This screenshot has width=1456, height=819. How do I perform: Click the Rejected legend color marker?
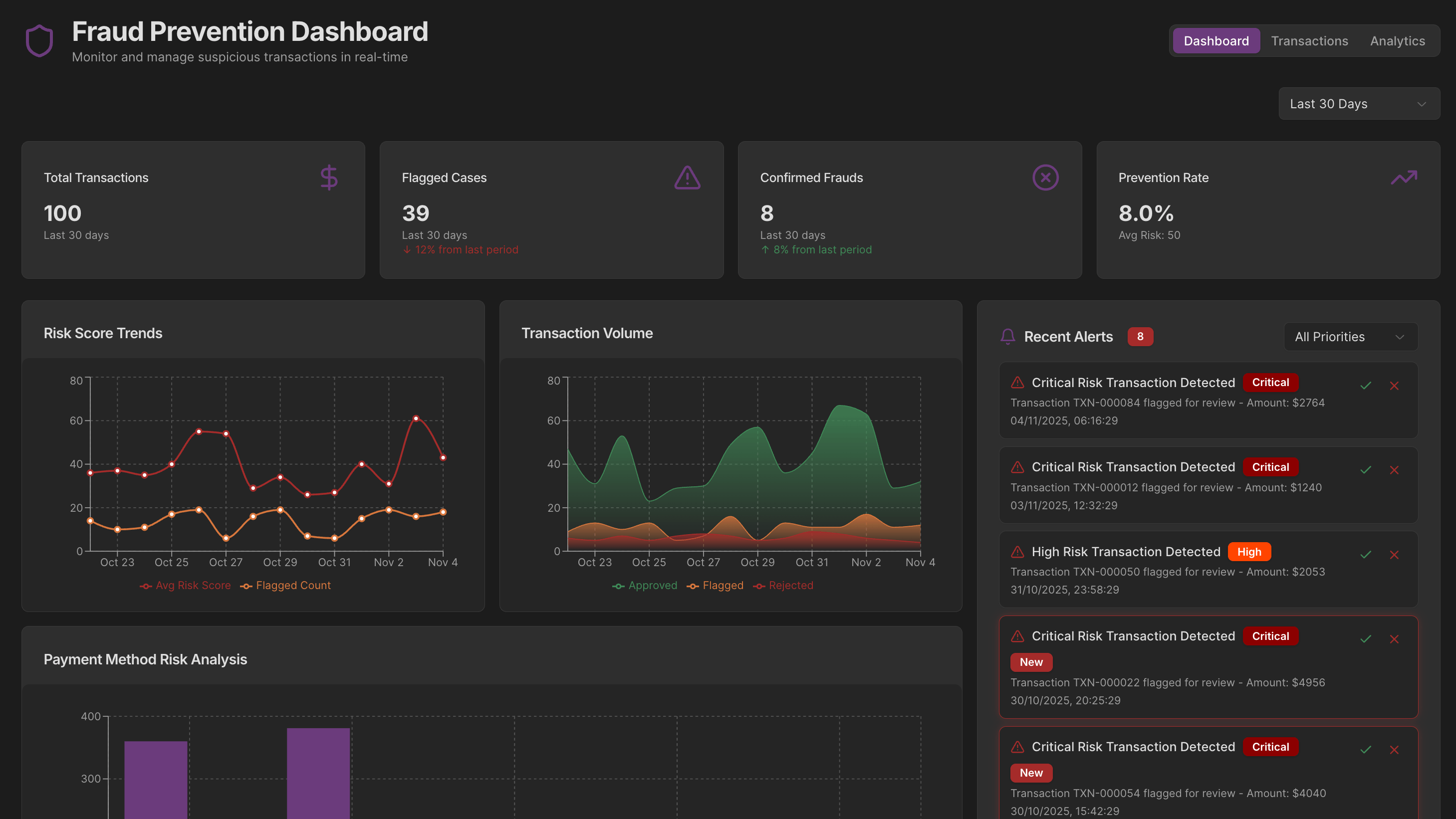[759, 586]
